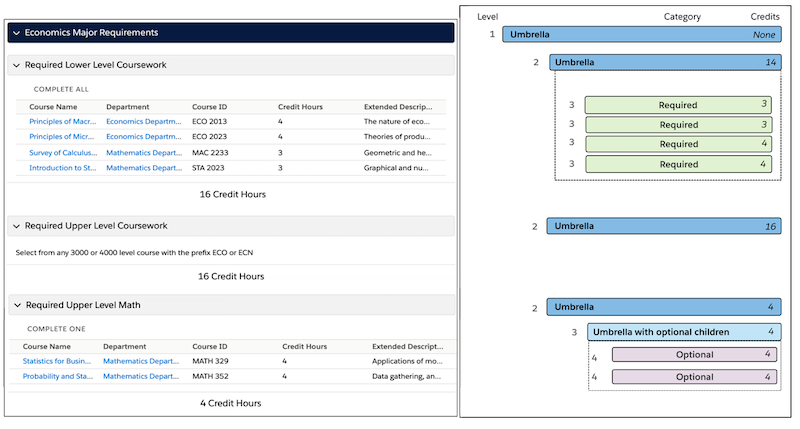The height and width of the screenshot is (429, 800).
Task: Click 'Applications of mo...' description cell
Action: 407,361
